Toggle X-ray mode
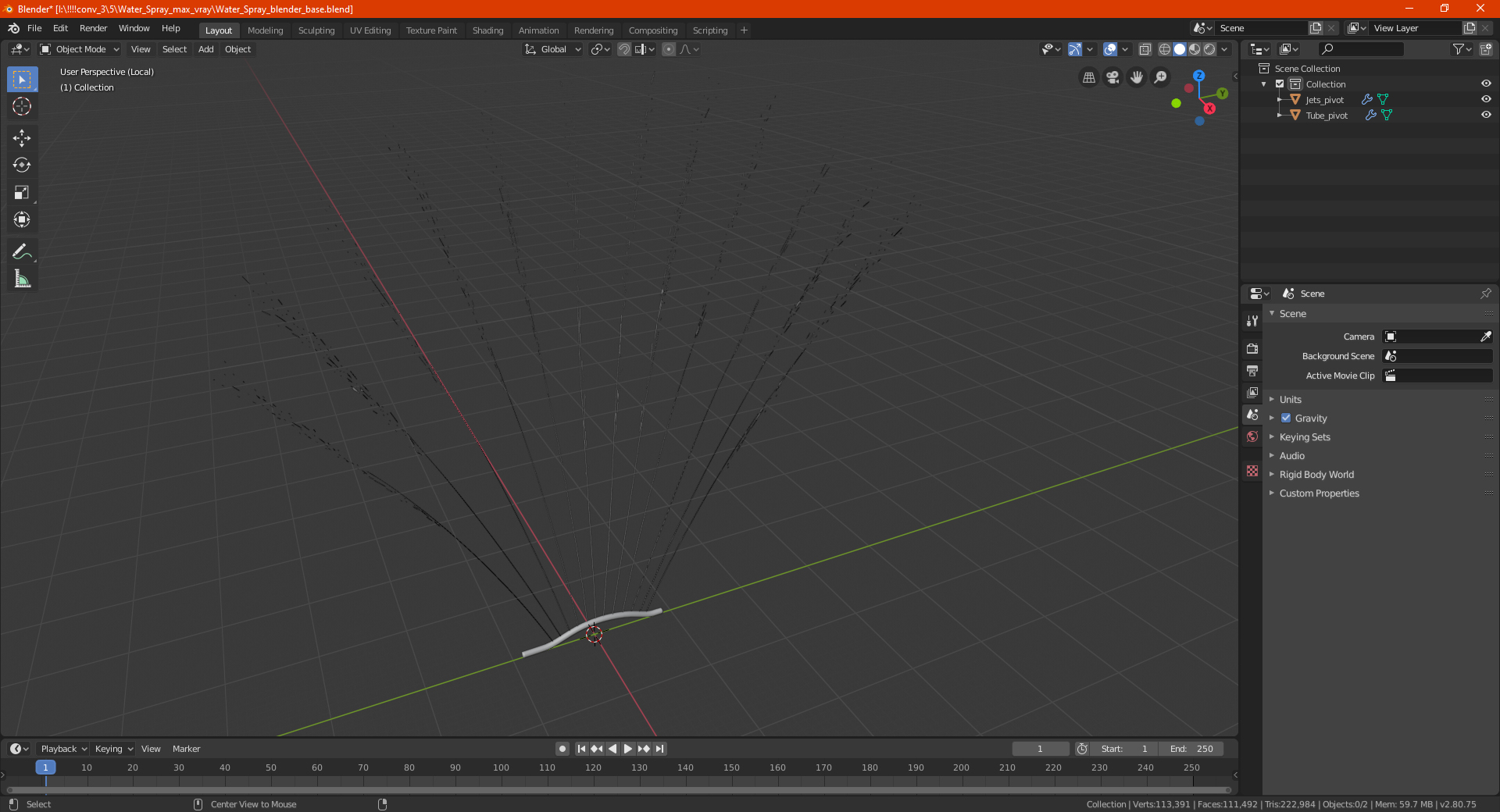The height and width of the screenshot is (812, 1500). click(x=1145, y=49)
